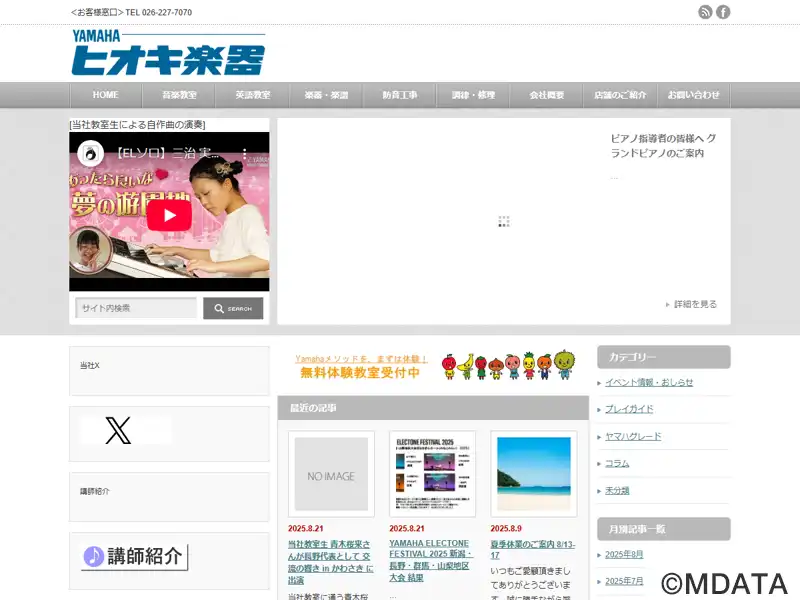Open the 防音工事 menu item
The image size is (800, 600).
pyautogui.click(x=399, y=95)
